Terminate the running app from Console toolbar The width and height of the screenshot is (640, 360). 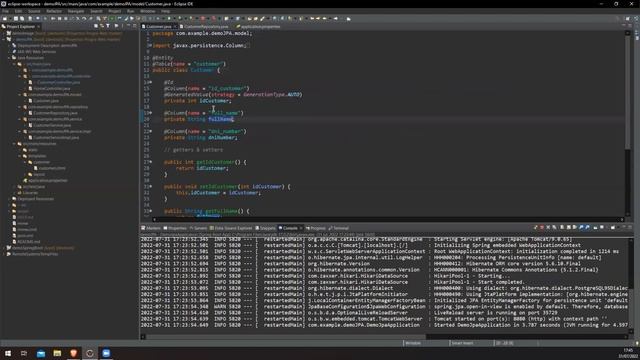[x=542, y=227]
